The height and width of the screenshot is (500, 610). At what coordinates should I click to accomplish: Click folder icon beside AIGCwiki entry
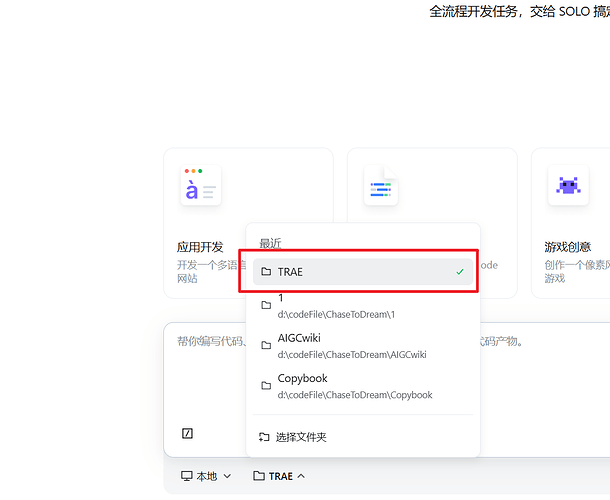266,345
